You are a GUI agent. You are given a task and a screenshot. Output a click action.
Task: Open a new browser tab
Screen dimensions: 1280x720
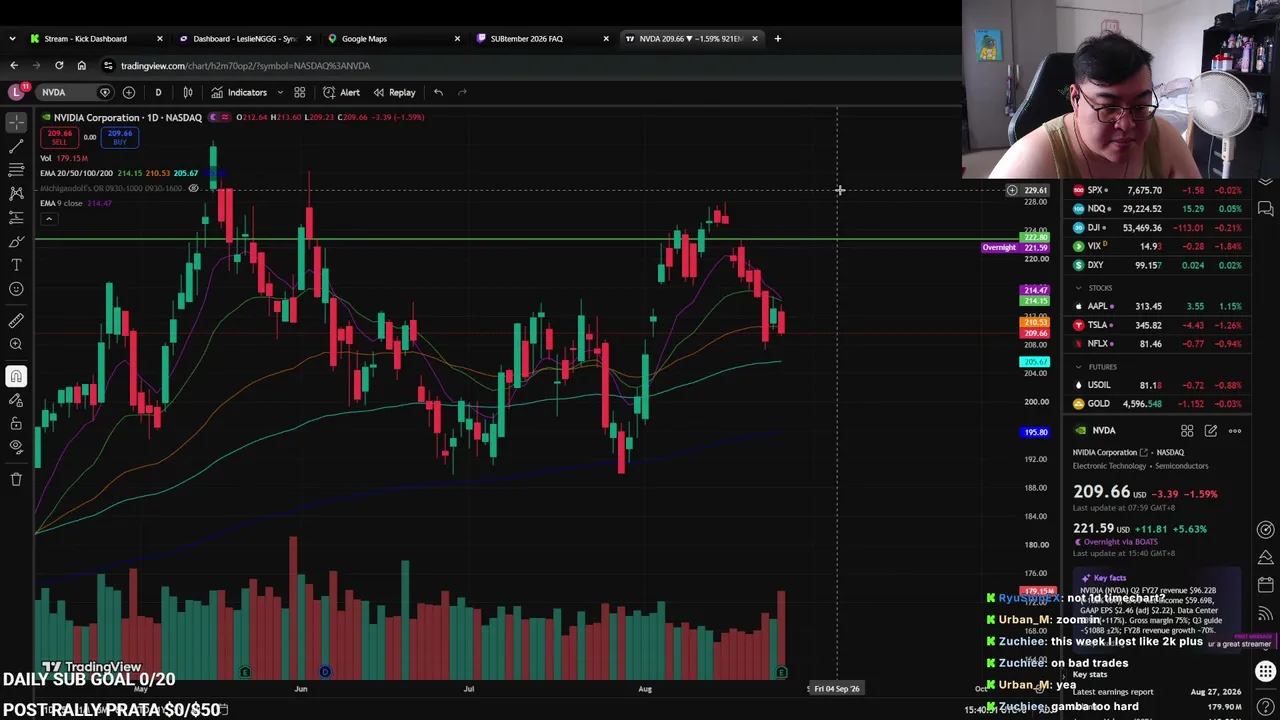tap(777, 38)
